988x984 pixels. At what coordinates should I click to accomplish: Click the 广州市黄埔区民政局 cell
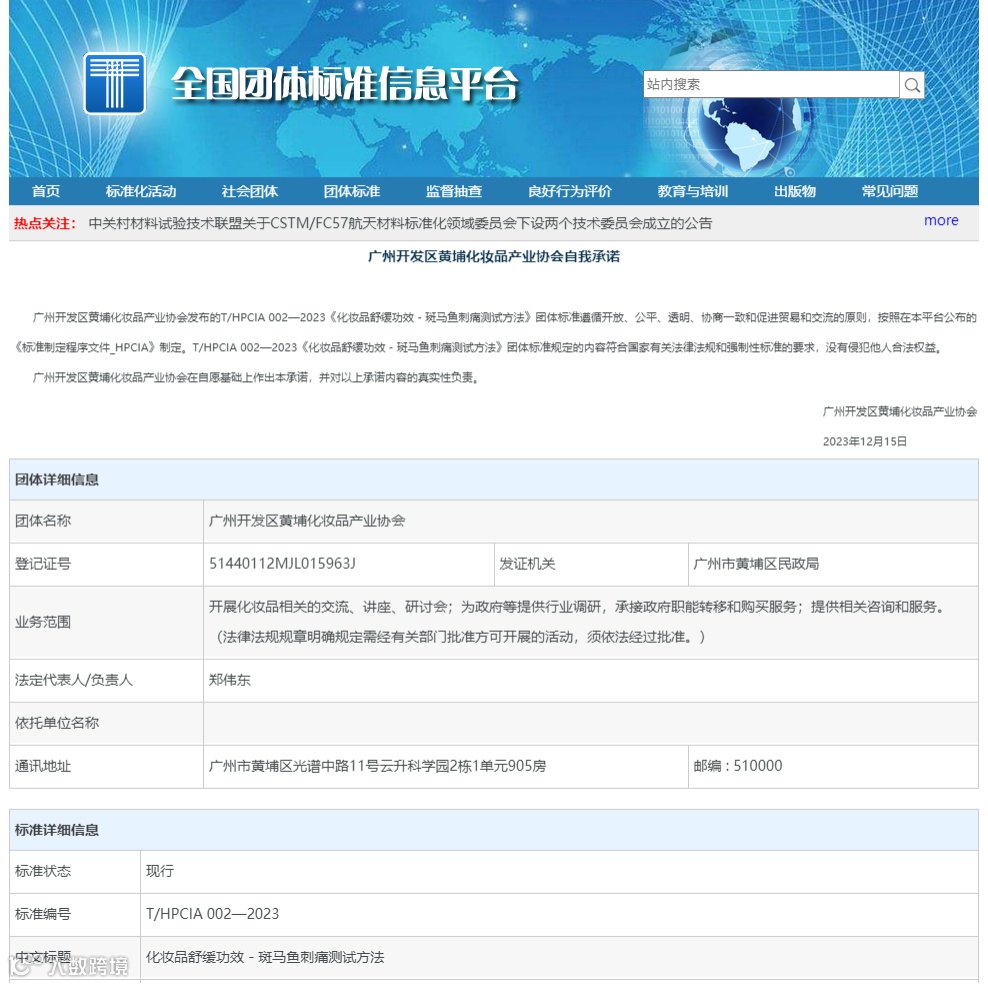pyautogui.click(x=833, y=564)
